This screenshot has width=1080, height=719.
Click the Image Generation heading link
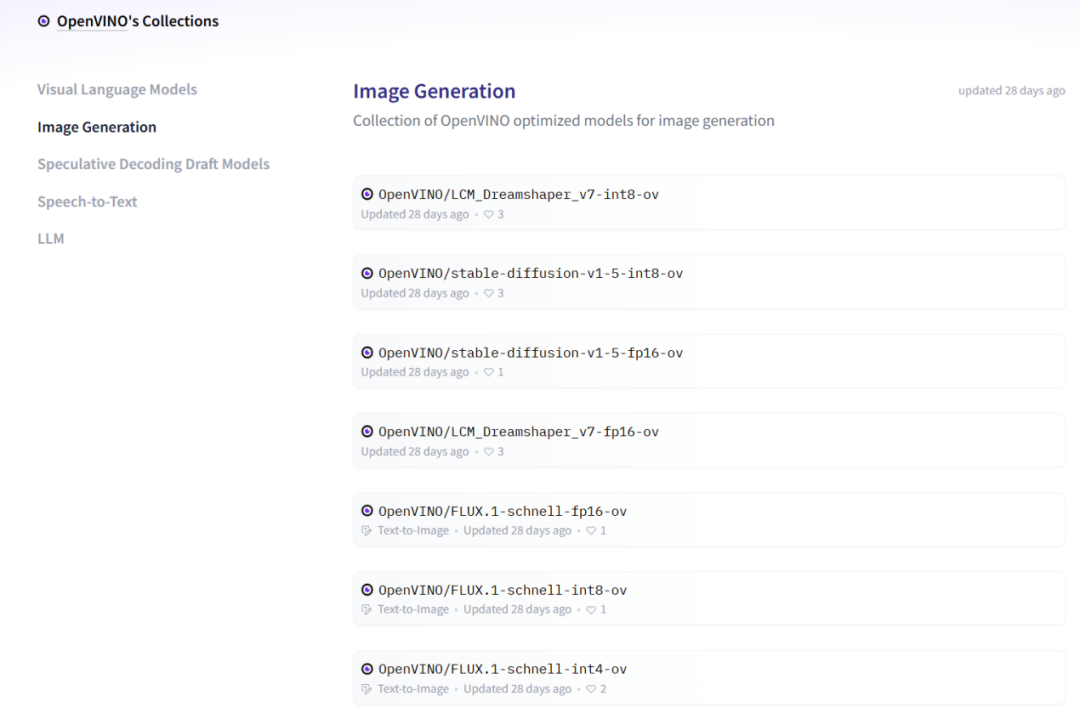pos(434,91)
